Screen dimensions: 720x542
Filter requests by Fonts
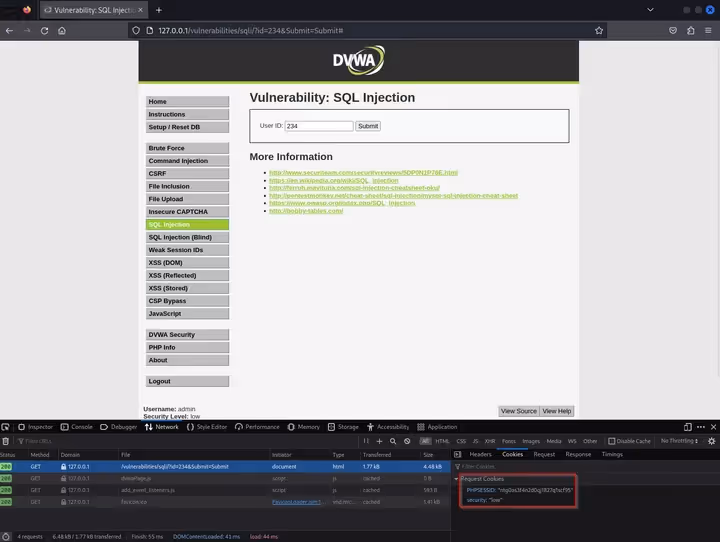click(x=509, y=441)
